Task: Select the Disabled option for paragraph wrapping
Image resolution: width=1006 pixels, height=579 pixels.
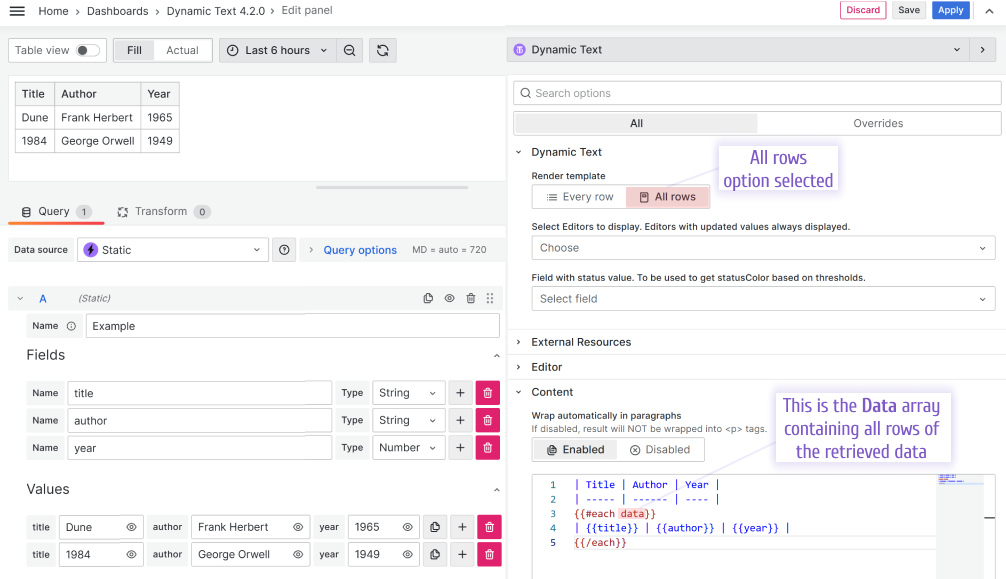Action: tap(660, 449)
